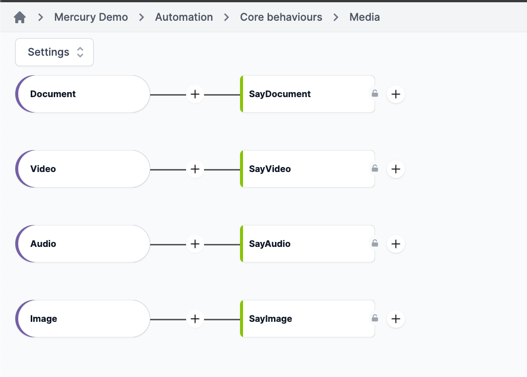Viewport: 527px width, 377px height.
Task: Insert step between Image and SayImage
Action: (195, 319)
